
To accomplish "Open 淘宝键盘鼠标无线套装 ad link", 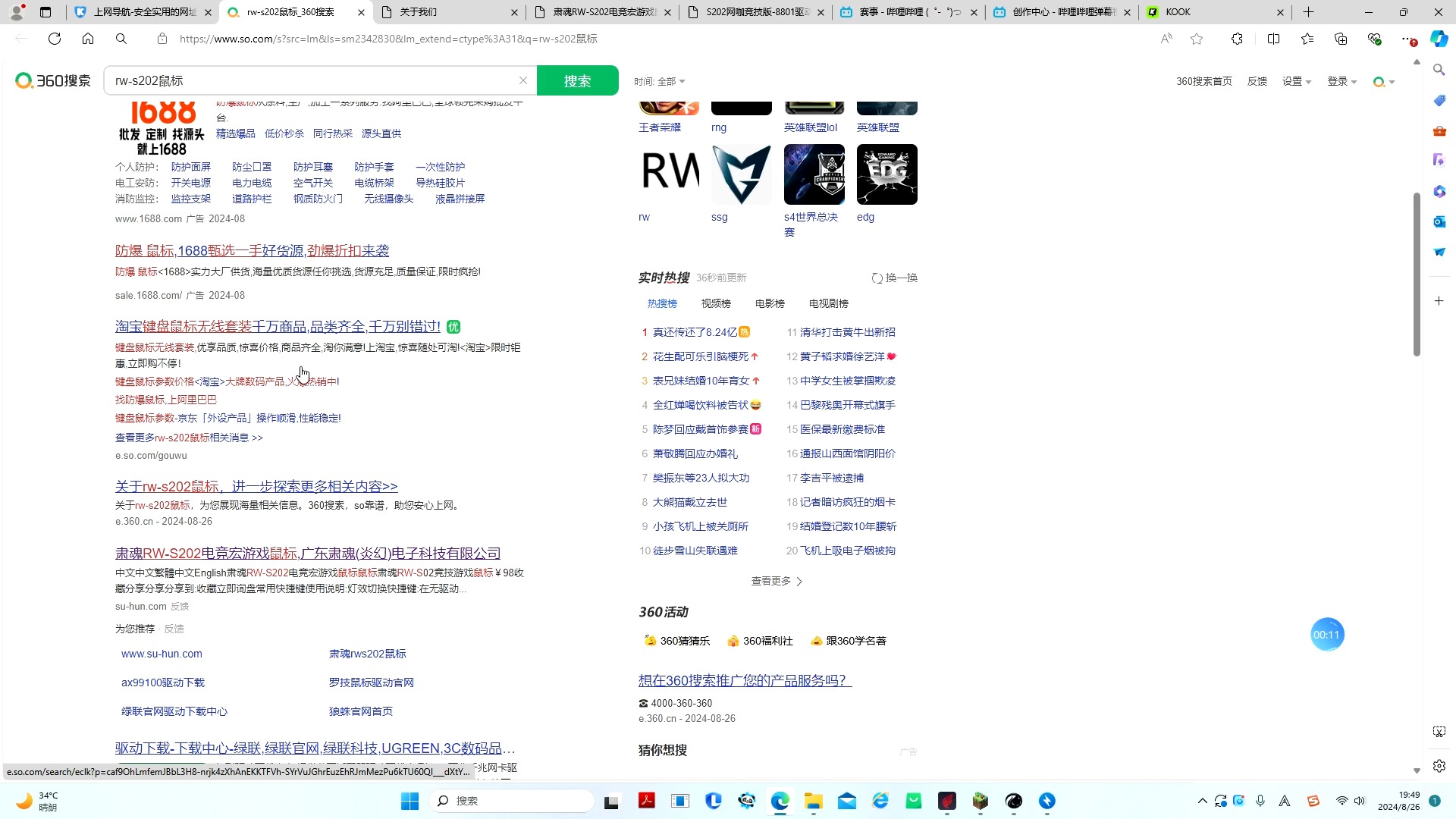I will click(x=278, y=326).
